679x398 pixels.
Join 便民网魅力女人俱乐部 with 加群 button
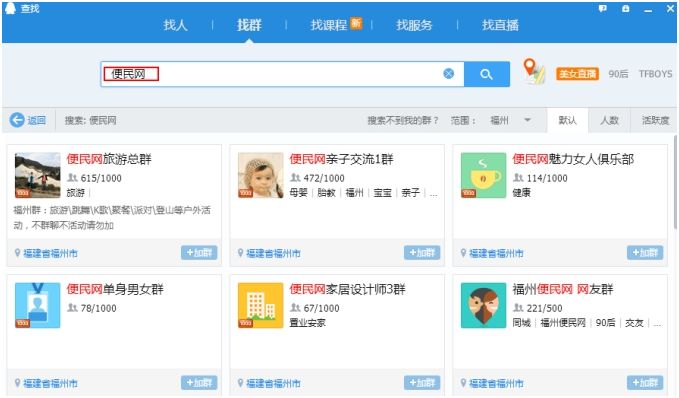[645, 252]
